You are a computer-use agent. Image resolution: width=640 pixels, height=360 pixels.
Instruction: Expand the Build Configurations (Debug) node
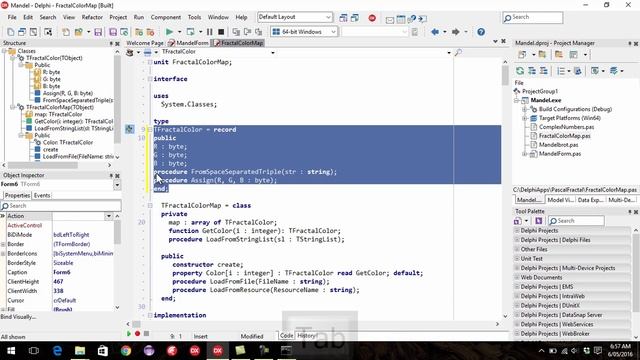(524, 109)
